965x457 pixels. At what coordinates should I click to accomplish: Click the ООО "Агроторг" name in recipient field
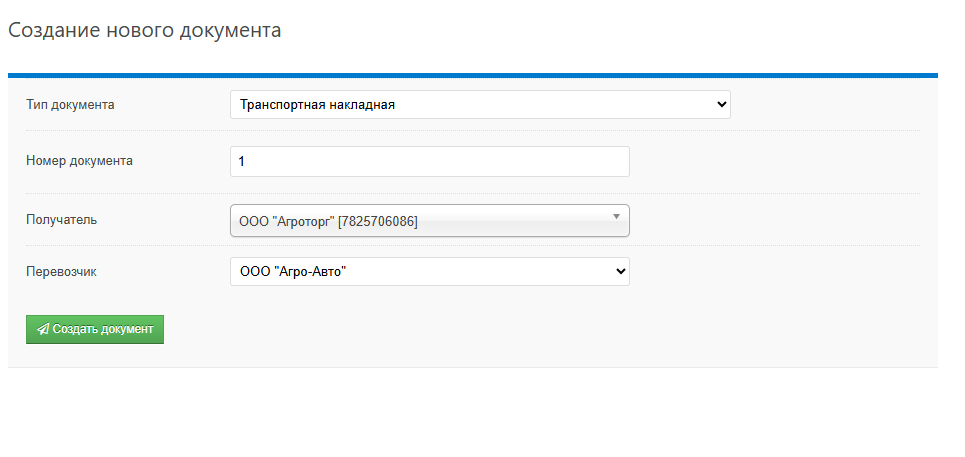click(287, 222)
